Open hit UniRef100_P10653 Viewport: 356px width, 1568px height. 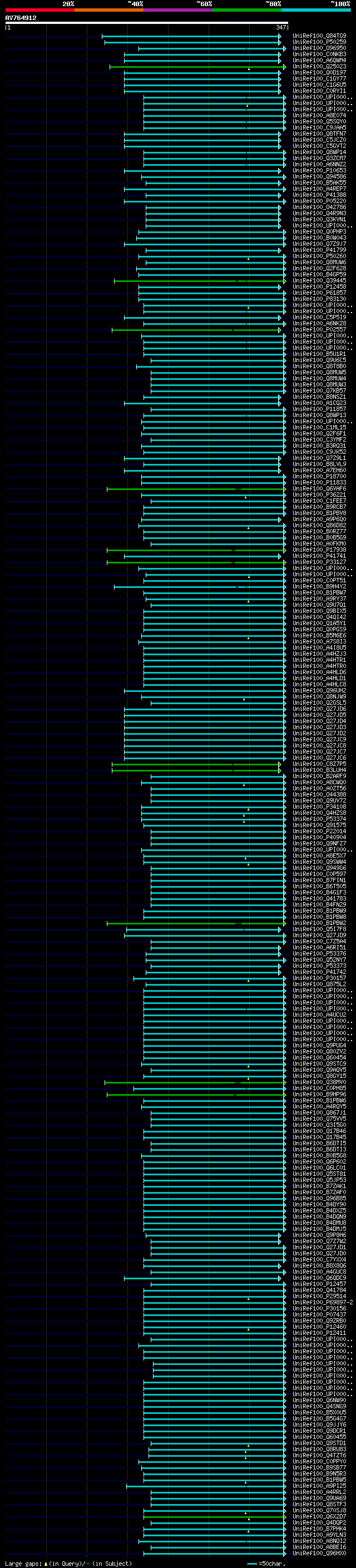(319, 170)
